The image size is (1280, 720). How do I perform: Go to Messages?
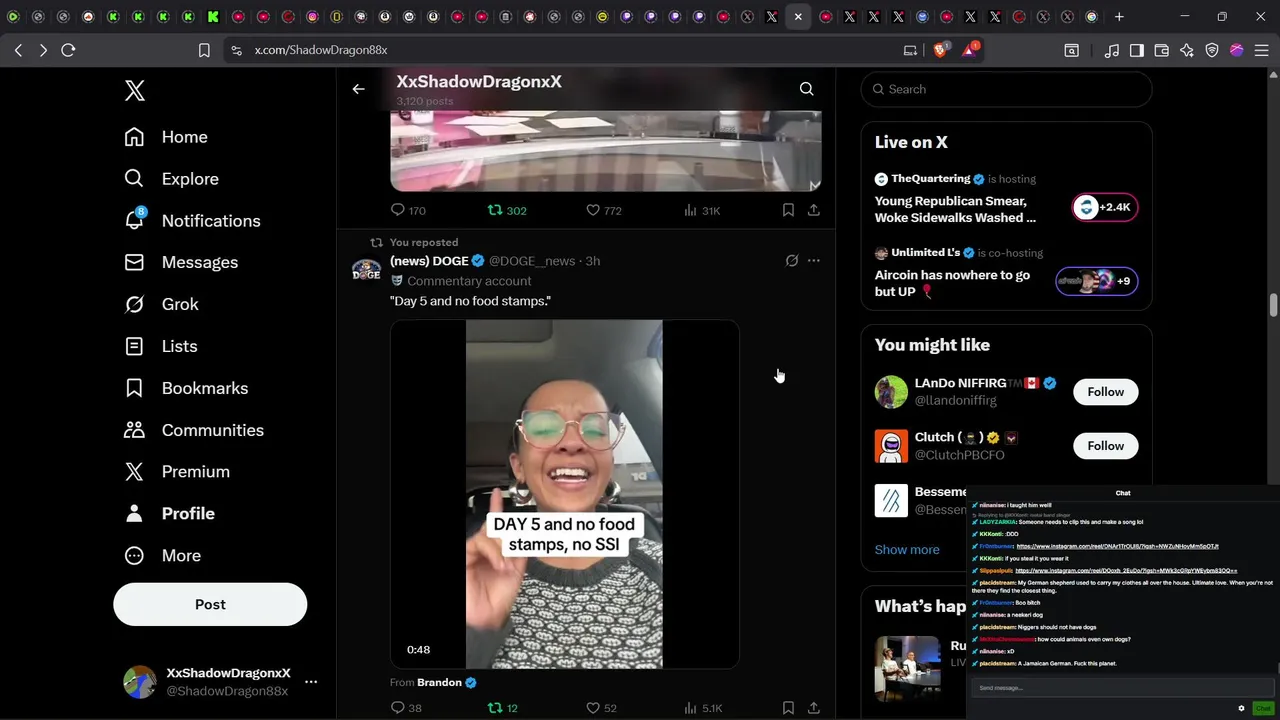click(x=181, y=262)
